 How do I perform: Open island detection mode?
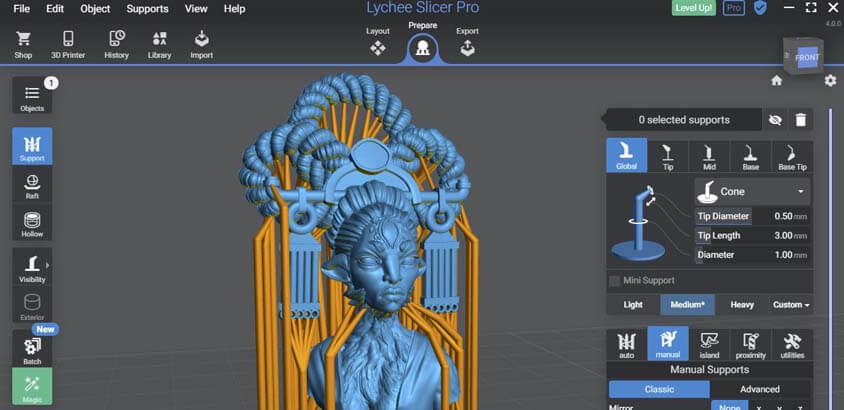(709, 344)
